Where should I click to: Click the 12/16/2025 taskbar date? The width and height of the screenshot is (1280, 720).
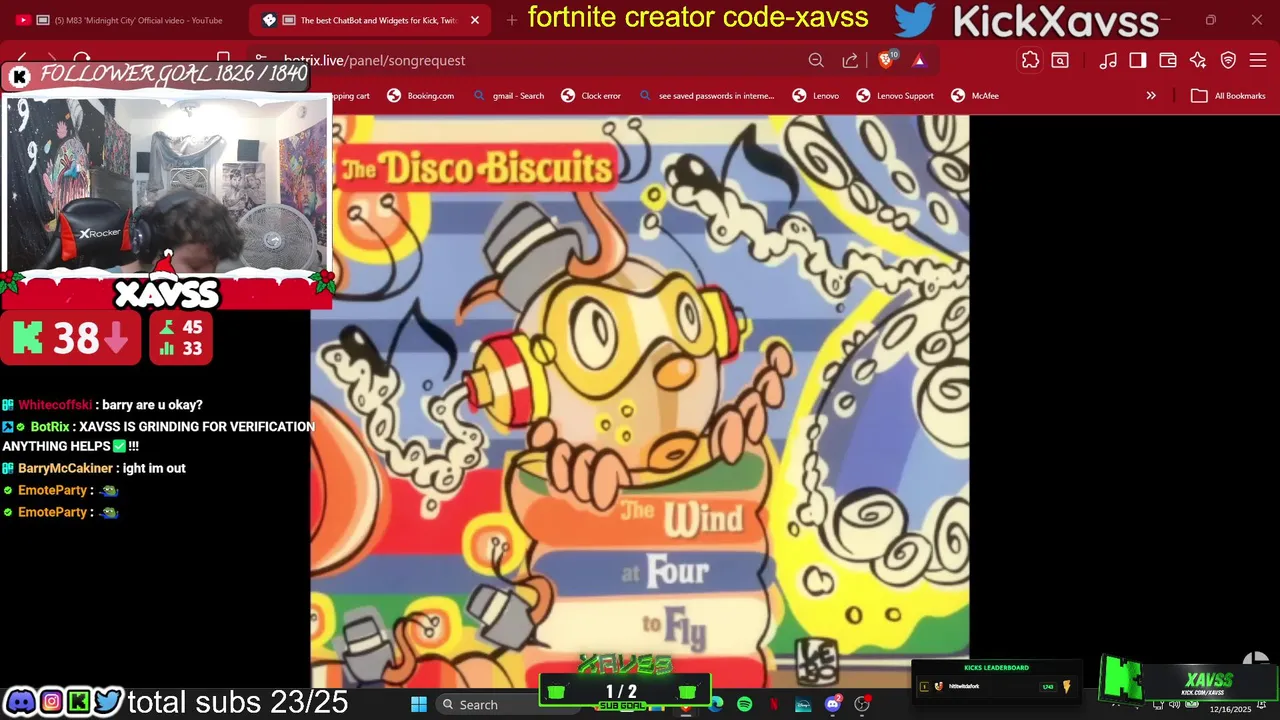click(1230, 709)
